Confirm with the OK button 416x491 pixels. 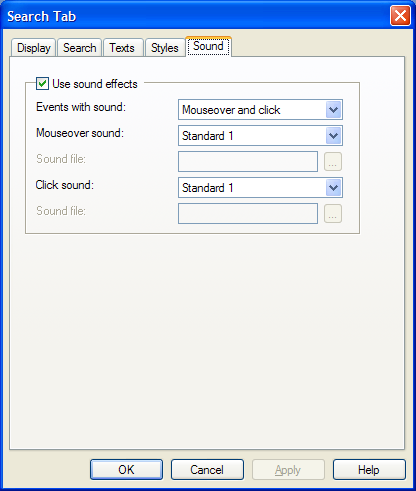click(x=126, y=470)
